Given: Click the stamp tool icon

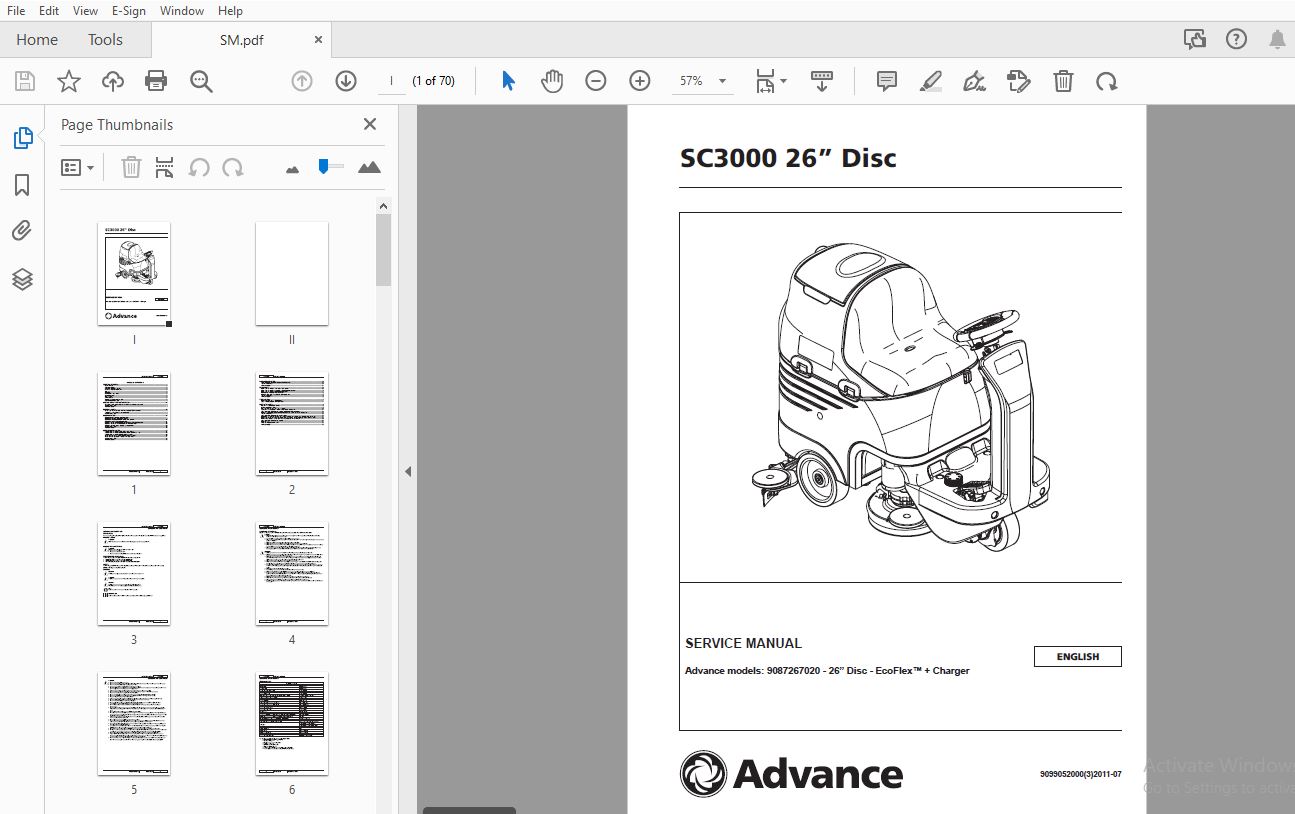Looking at the screenshot, I should point(1018,81).
